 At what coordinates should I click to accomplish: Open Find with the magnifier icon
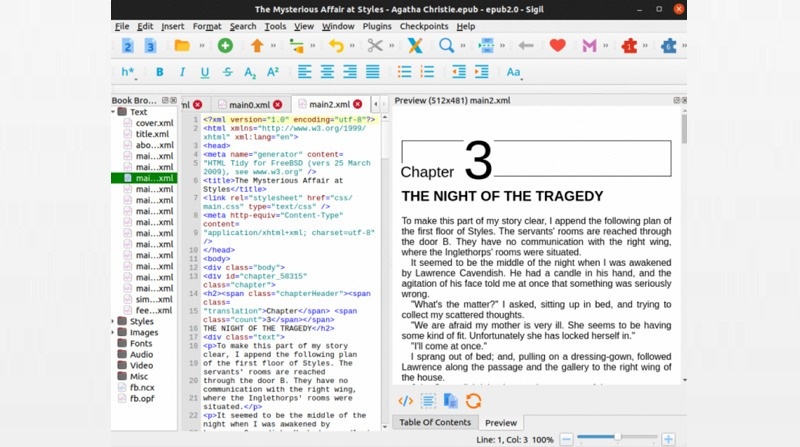[446, 46]
